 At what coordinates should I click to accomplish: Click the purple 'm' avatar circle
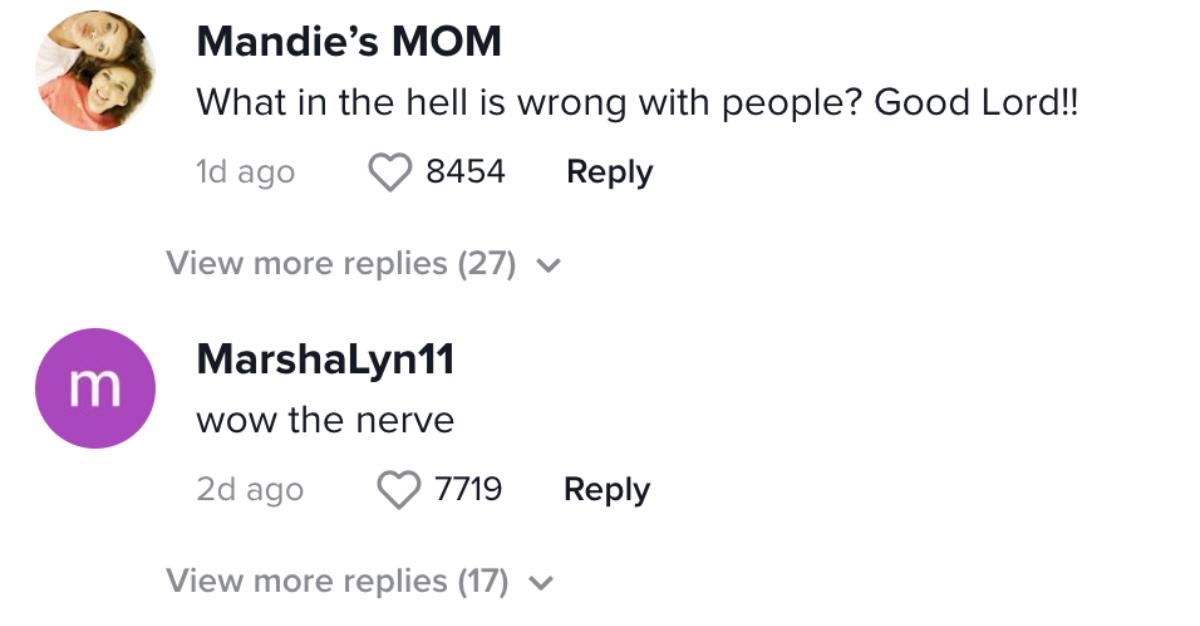(x=95, y=388)
